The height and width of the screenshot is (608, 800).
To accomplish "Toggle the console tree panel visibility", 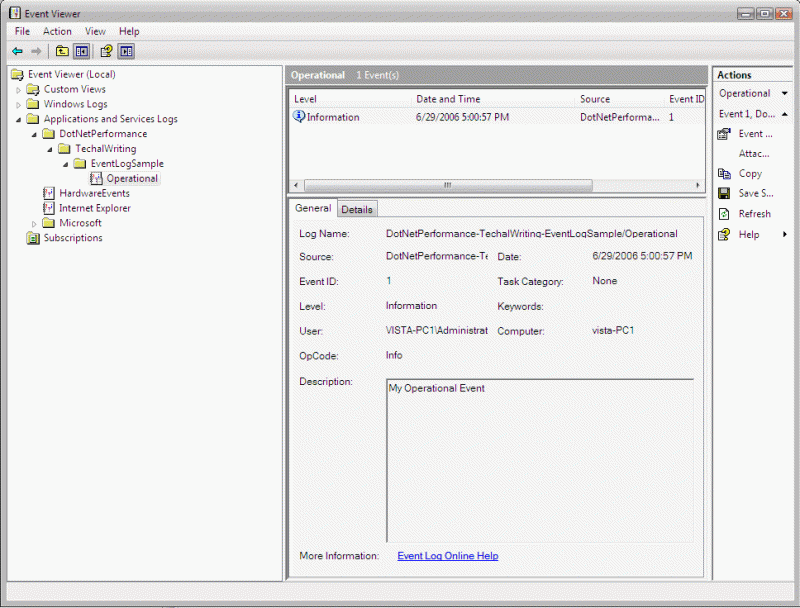I will (79, 48).
